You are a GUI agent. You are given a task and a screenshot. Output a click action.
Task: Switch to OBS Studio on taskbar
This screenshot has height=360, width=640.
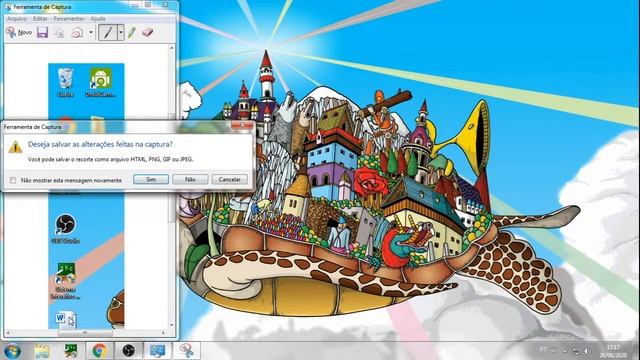click(x=128, y=351)
